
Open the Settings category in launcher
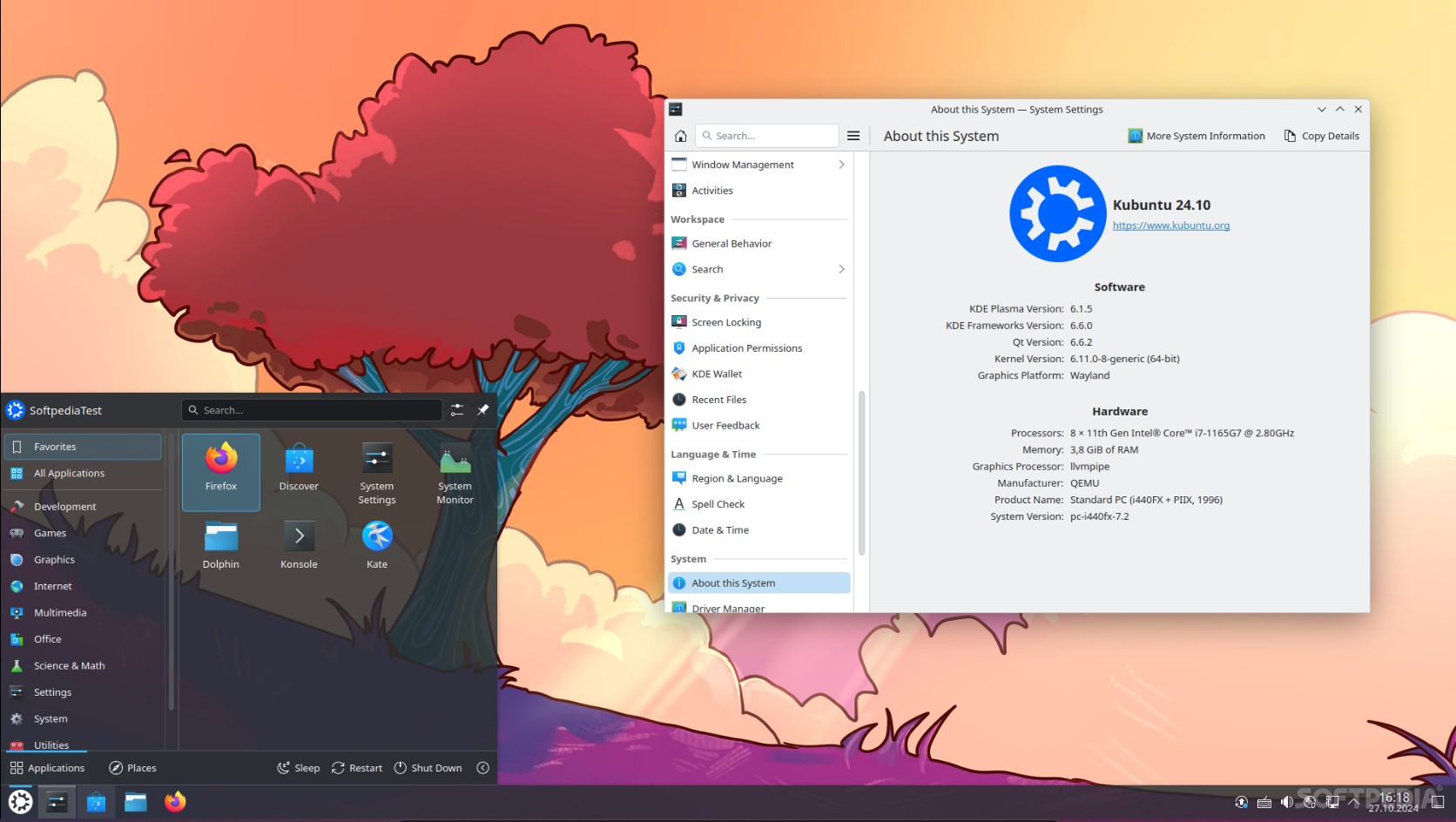click(x=83, y=692)
